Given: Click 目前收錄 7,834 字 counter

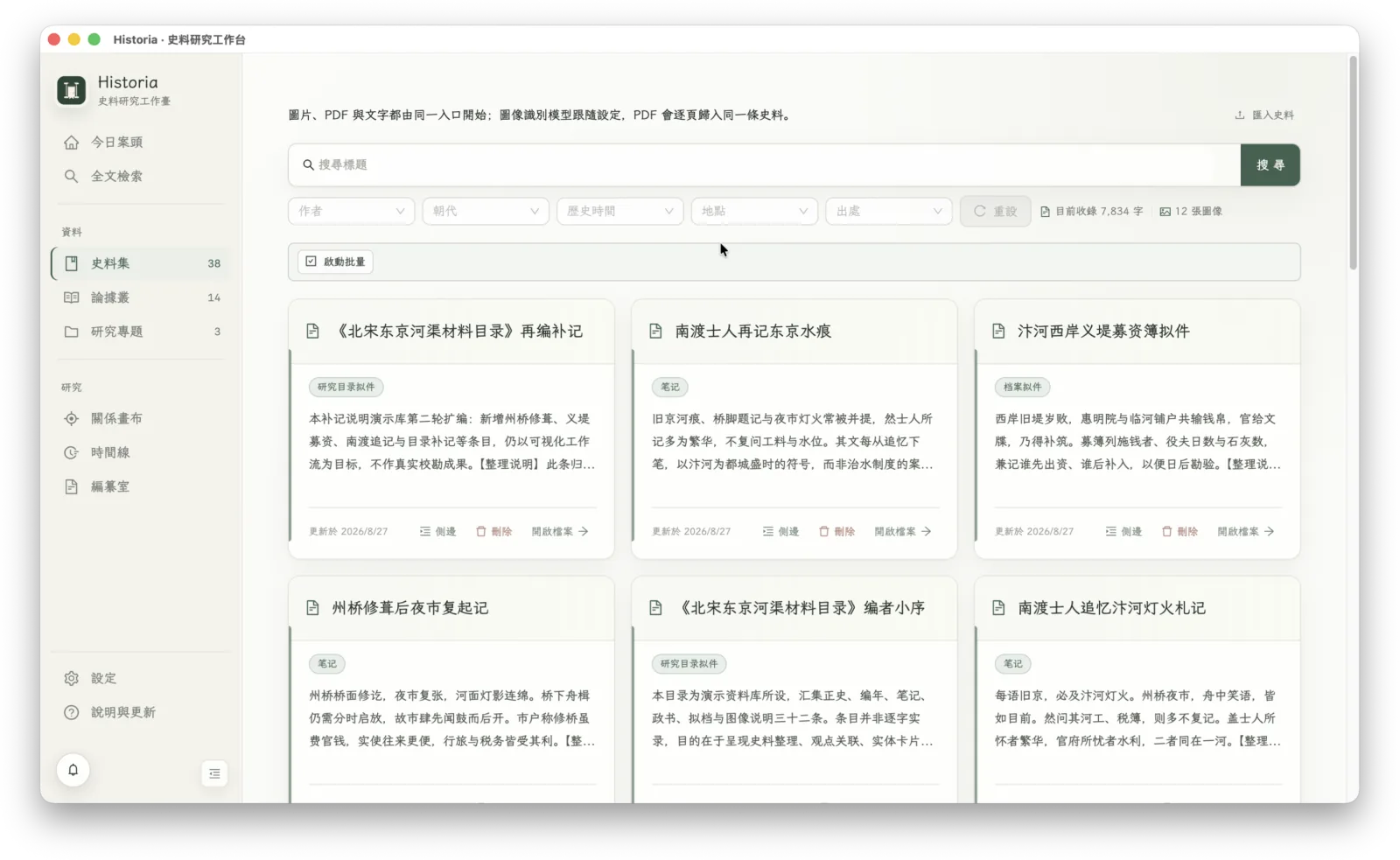Looking at the screenshot, I should point(1092,211).
